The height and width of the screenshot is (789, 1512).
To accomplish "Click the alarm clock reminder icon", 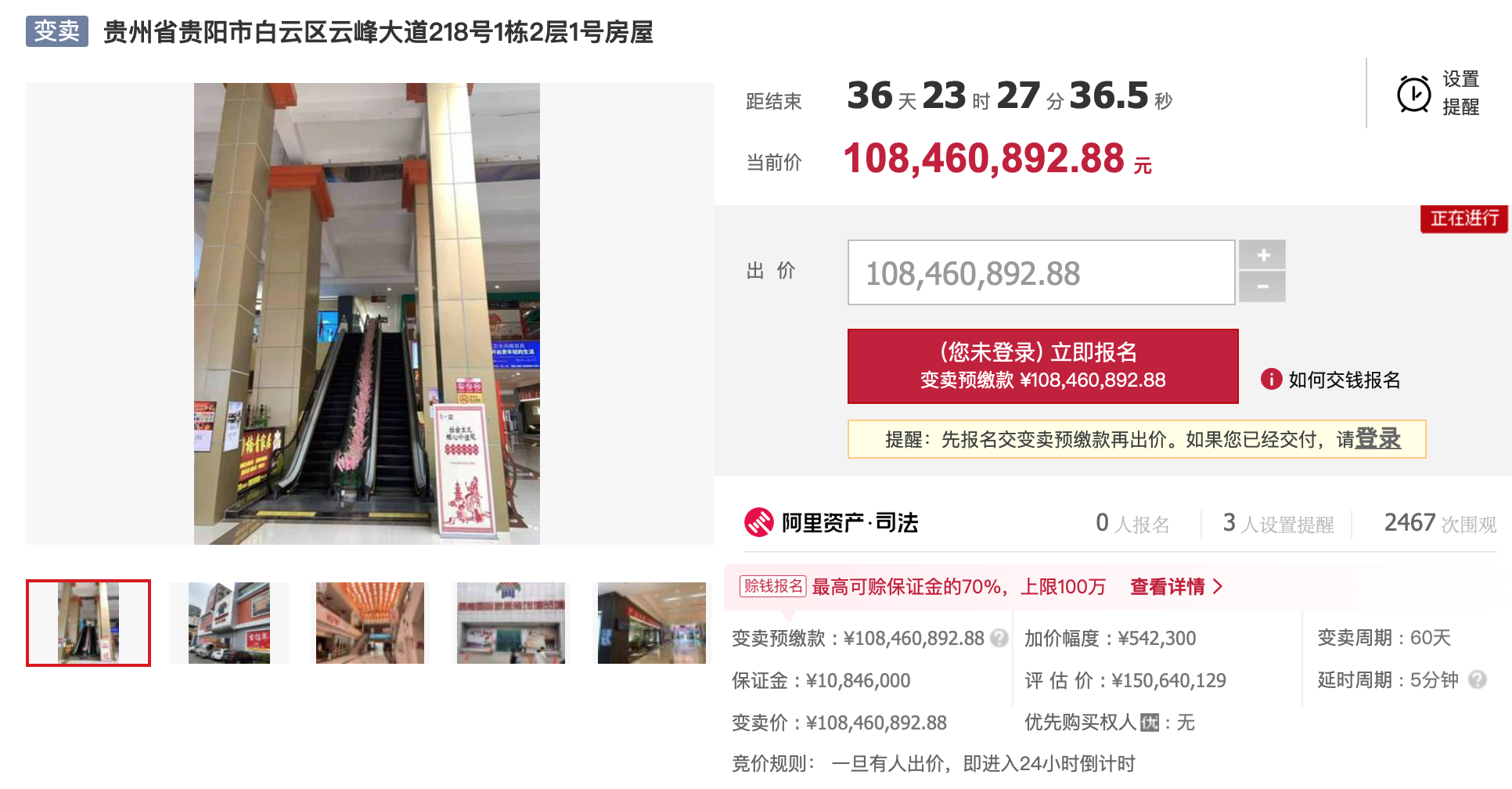I will [1413, 95].
